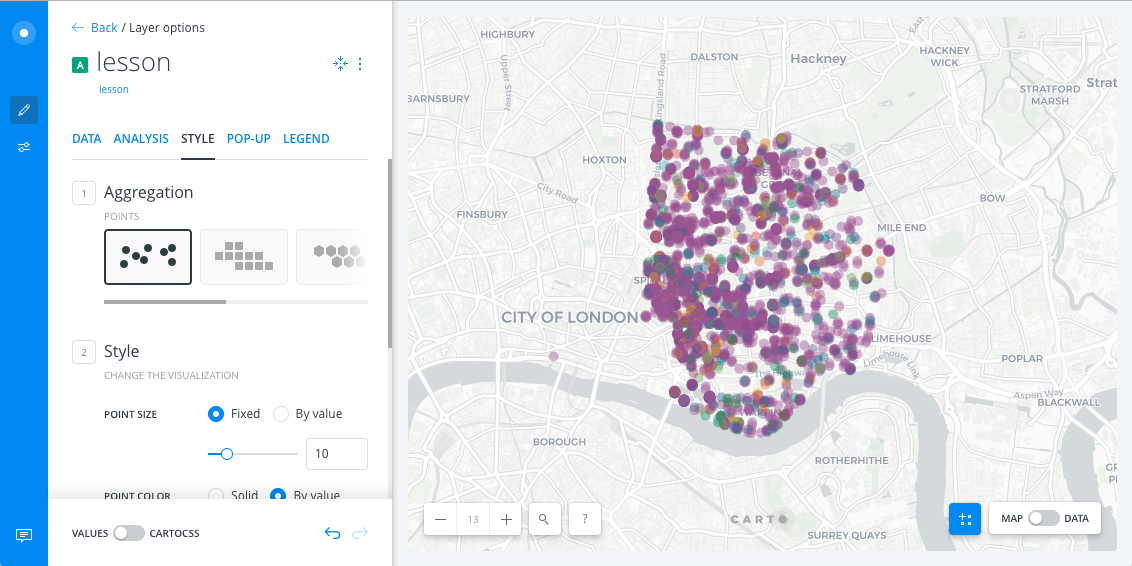Go Back to layers list

104,27
